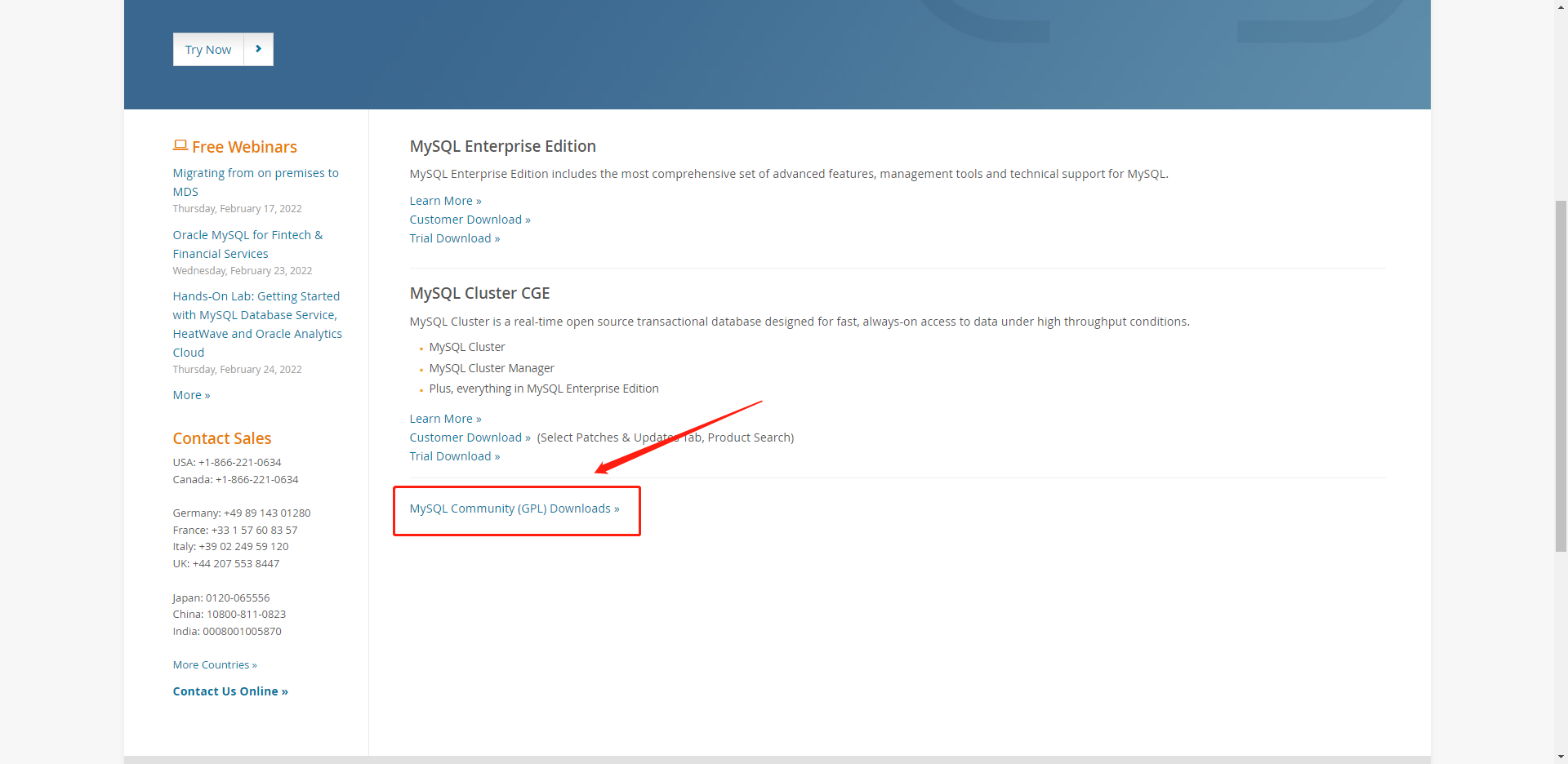Open the Free Webinars heading link
The width and height of the screenshot is (1568, 764).
pyautogui.click(x=244, y=147)
